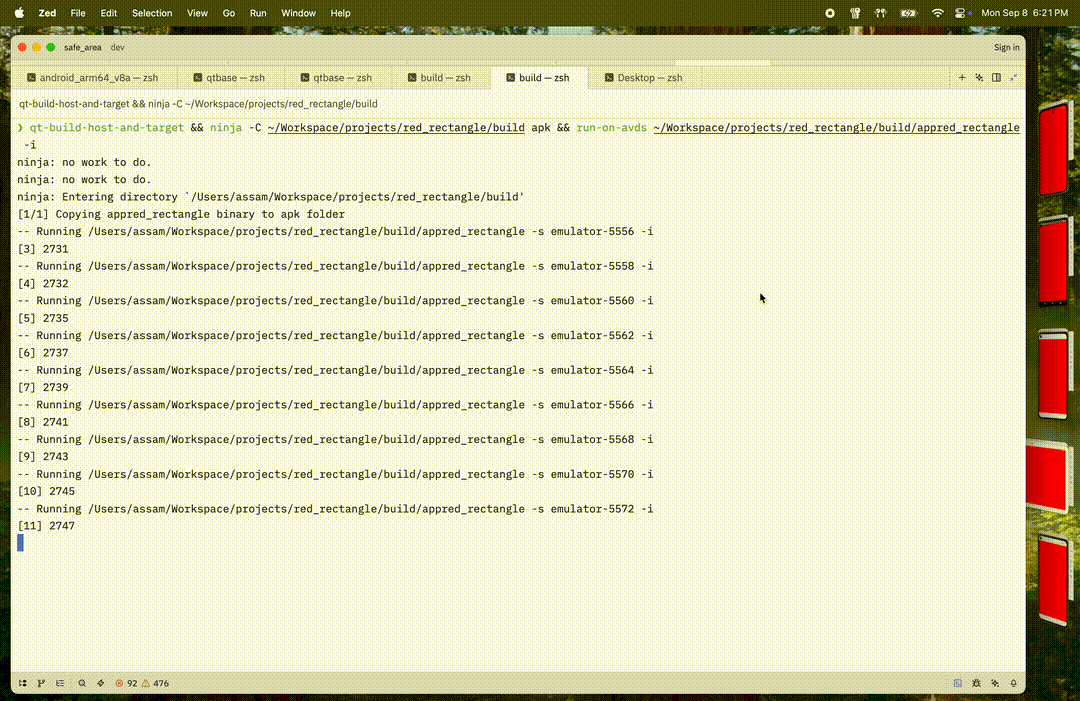The height and width of the screenshot is (701, 1080).
Task: Open the battery status menu
Action: (908, 13)
